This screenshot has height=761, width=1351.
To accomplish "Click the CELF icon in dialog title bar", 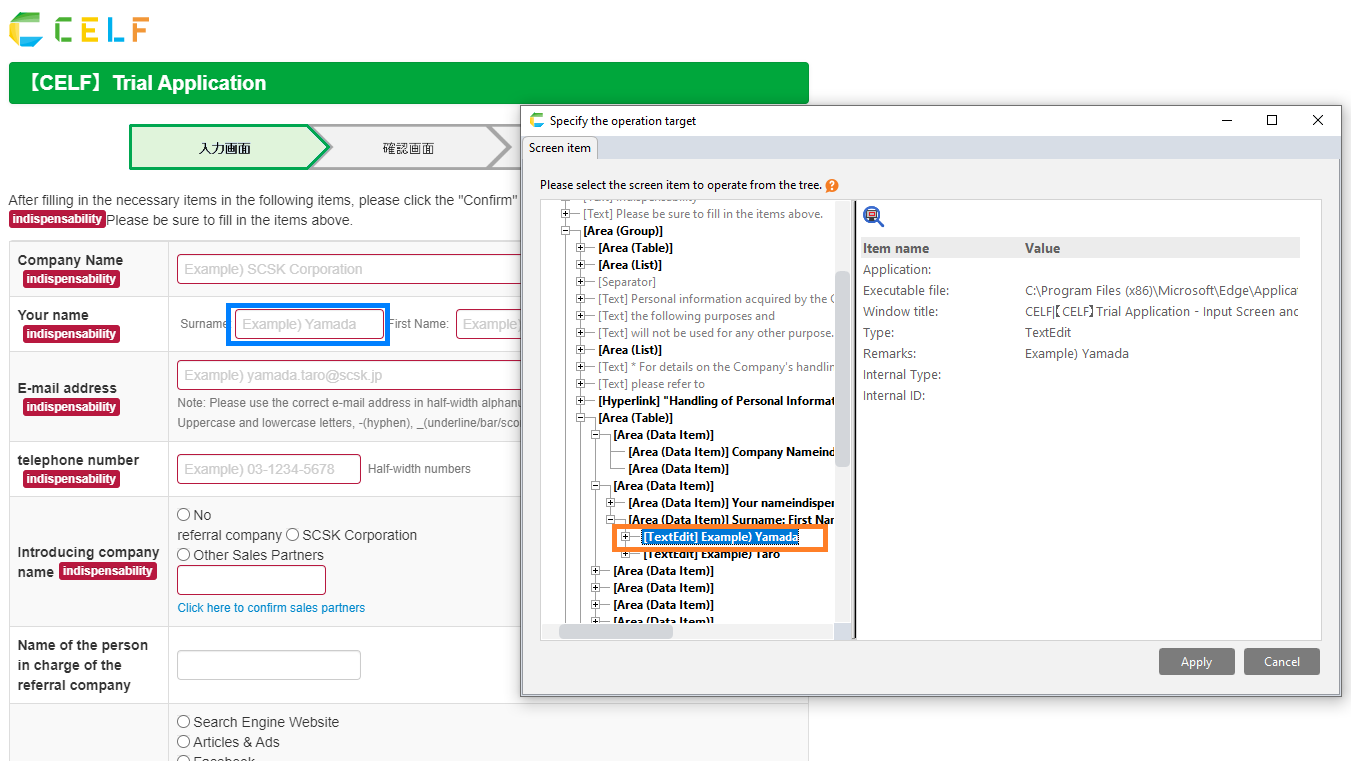I will (x=537, y=120).
